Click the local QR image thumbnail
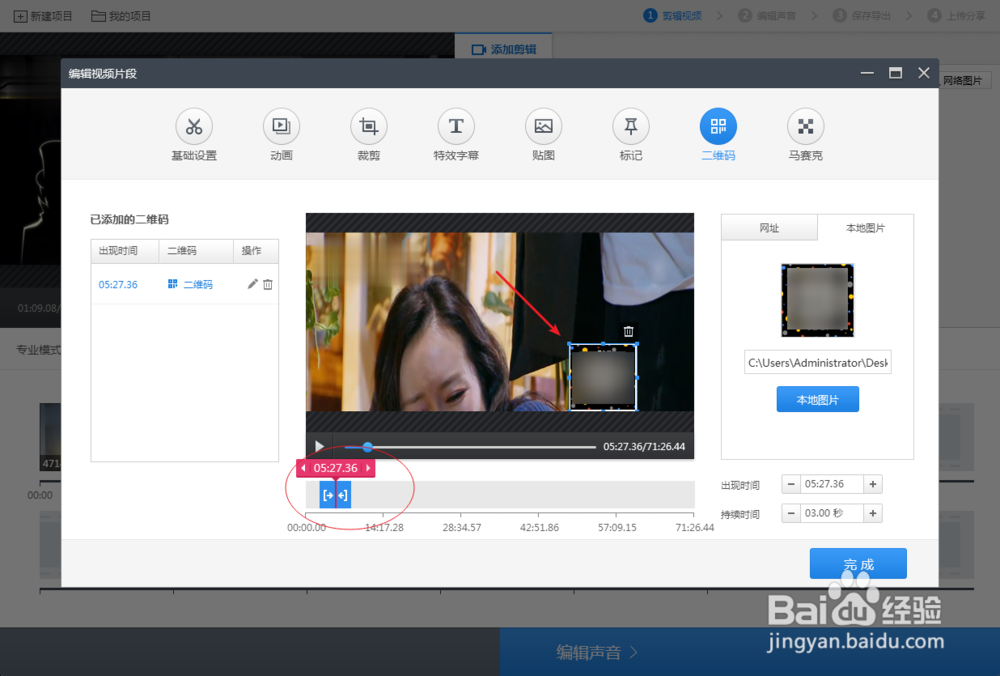The image size is (1000, 676). [818, 300]
